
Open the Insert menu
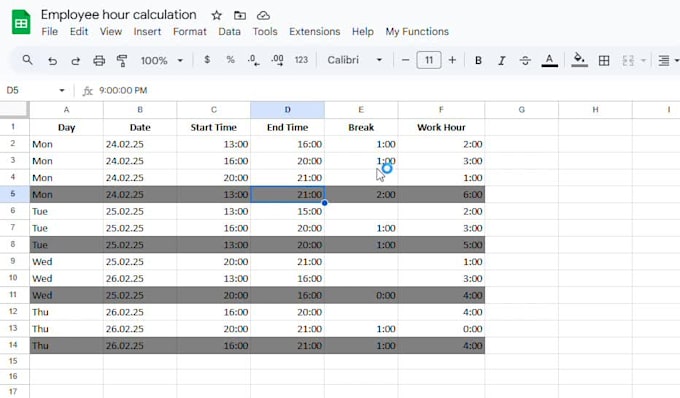[147, 32]
